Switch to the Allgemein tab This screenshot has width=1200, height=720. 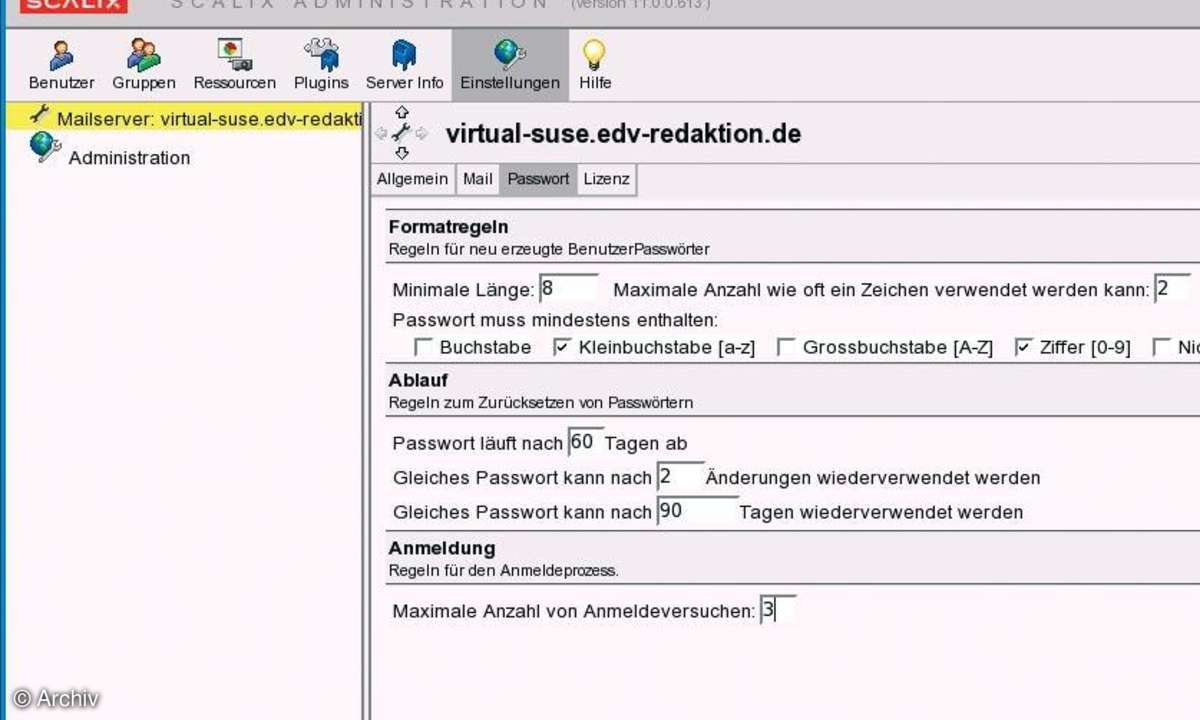coord(412,180)
